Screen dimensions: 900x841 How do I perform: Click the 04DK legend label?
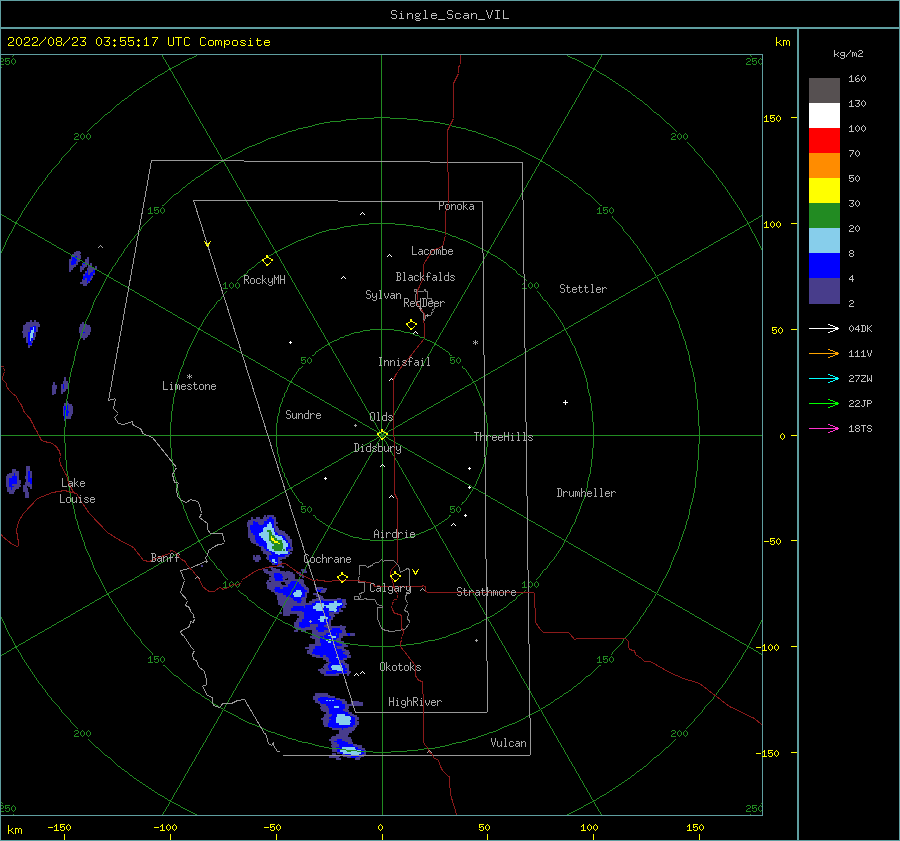860,328
